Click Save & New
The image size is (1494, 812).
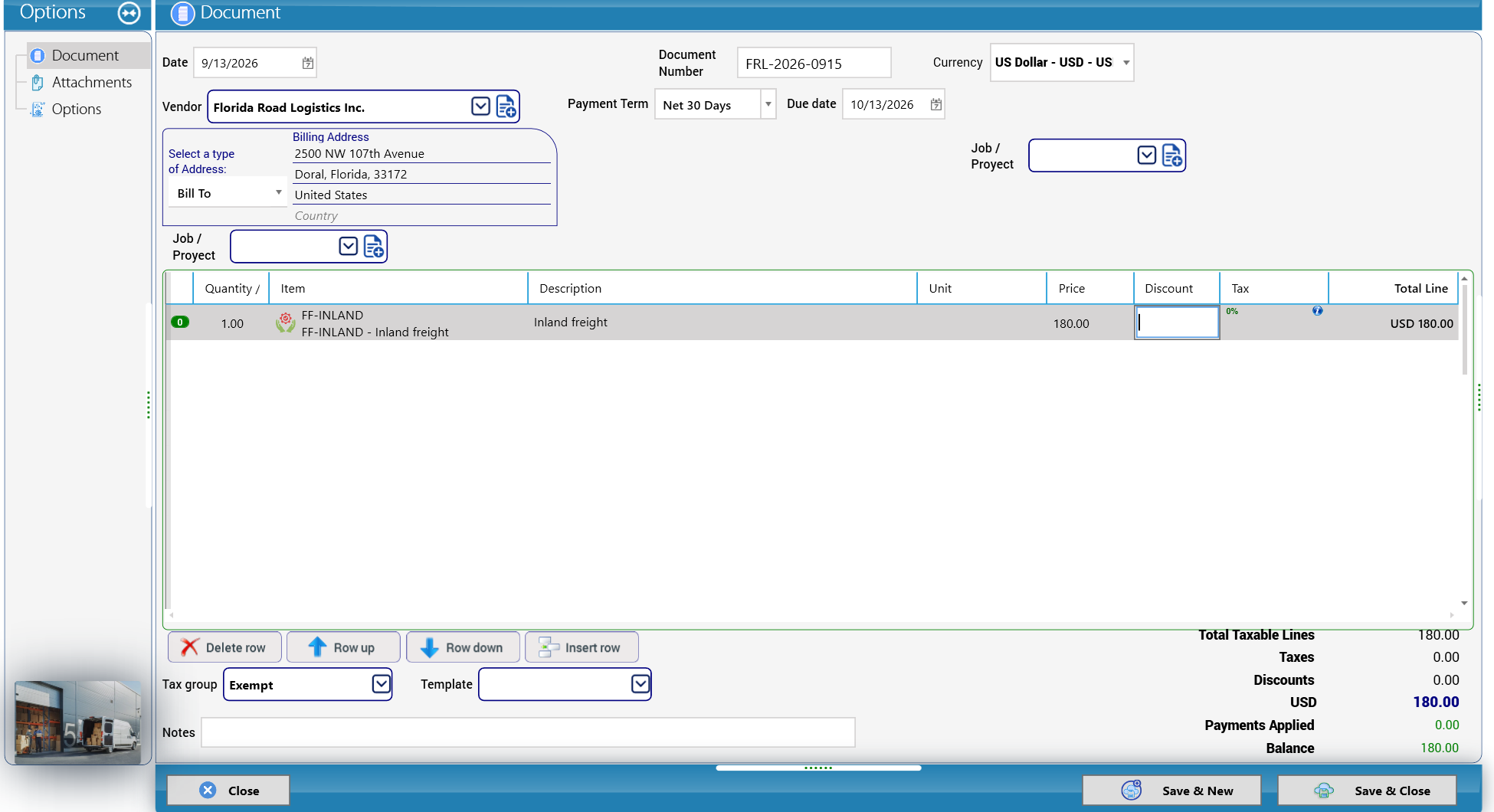pos(1171,791)
